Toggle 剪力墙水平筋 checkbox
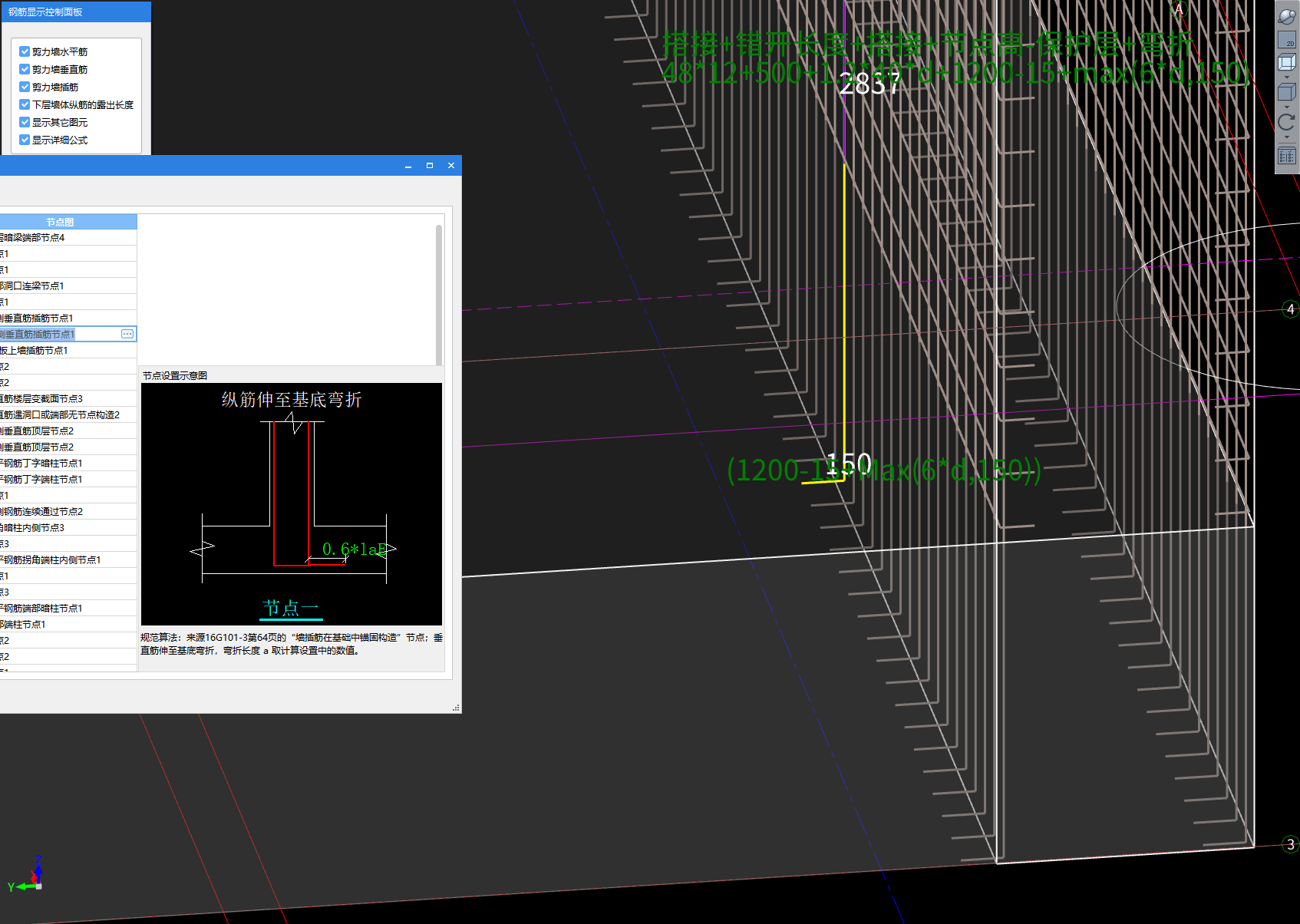 25,51
